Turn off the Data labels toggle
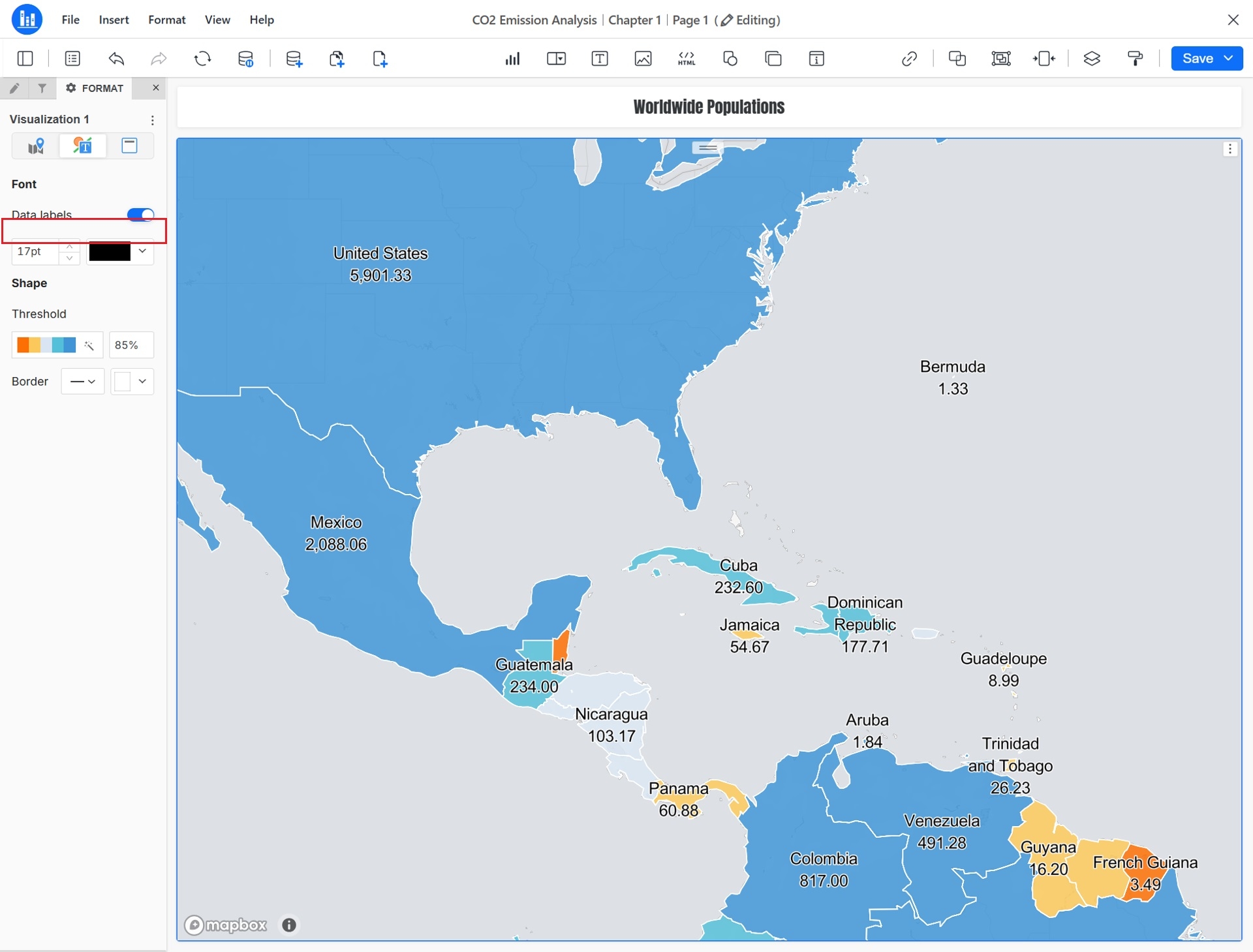This screenshot has height=952, width=1253. tap(140, 214)
